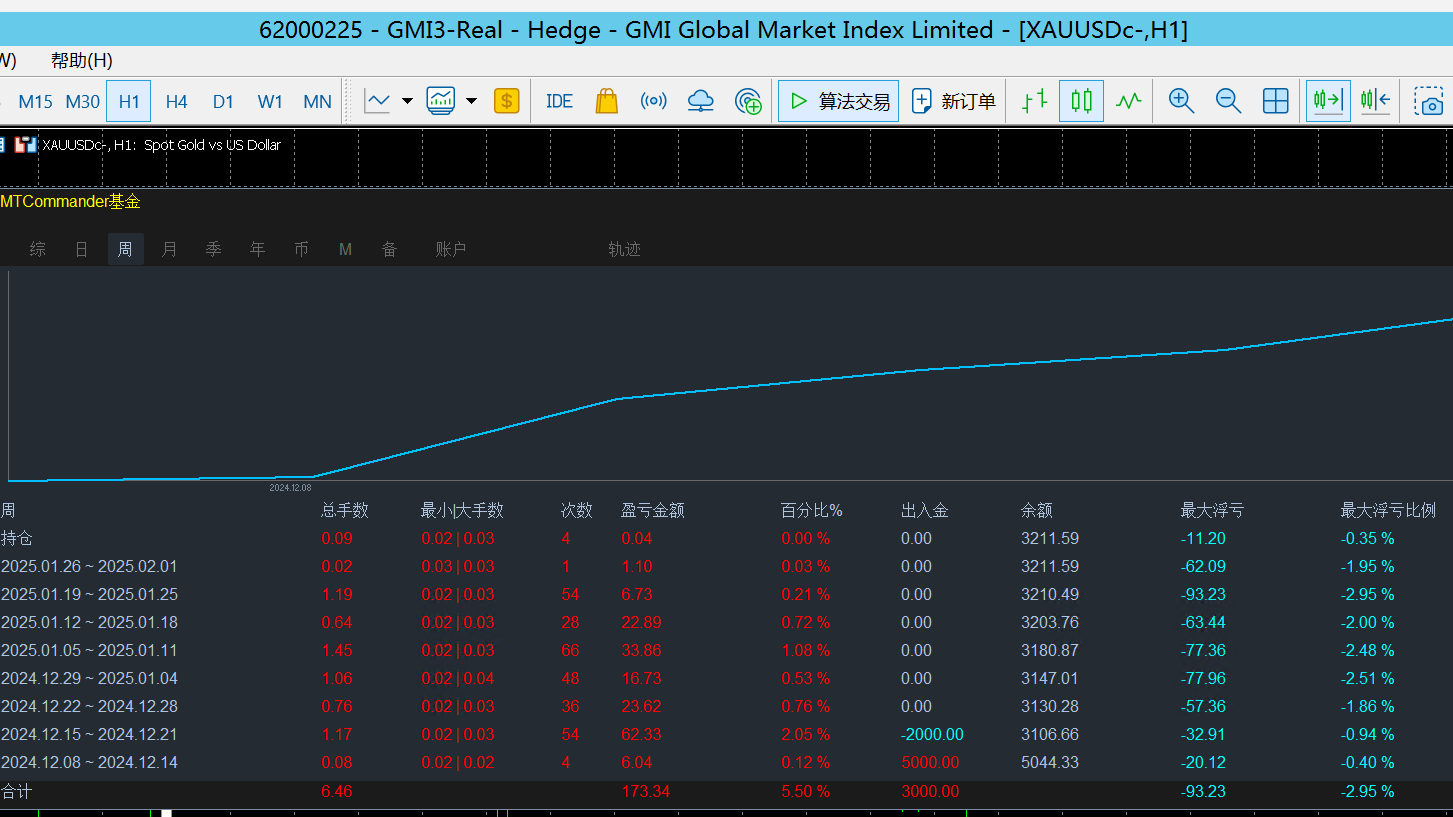Select the W1 timeframe
Screen dimensions: 1453x817
[x=270, y=101]
